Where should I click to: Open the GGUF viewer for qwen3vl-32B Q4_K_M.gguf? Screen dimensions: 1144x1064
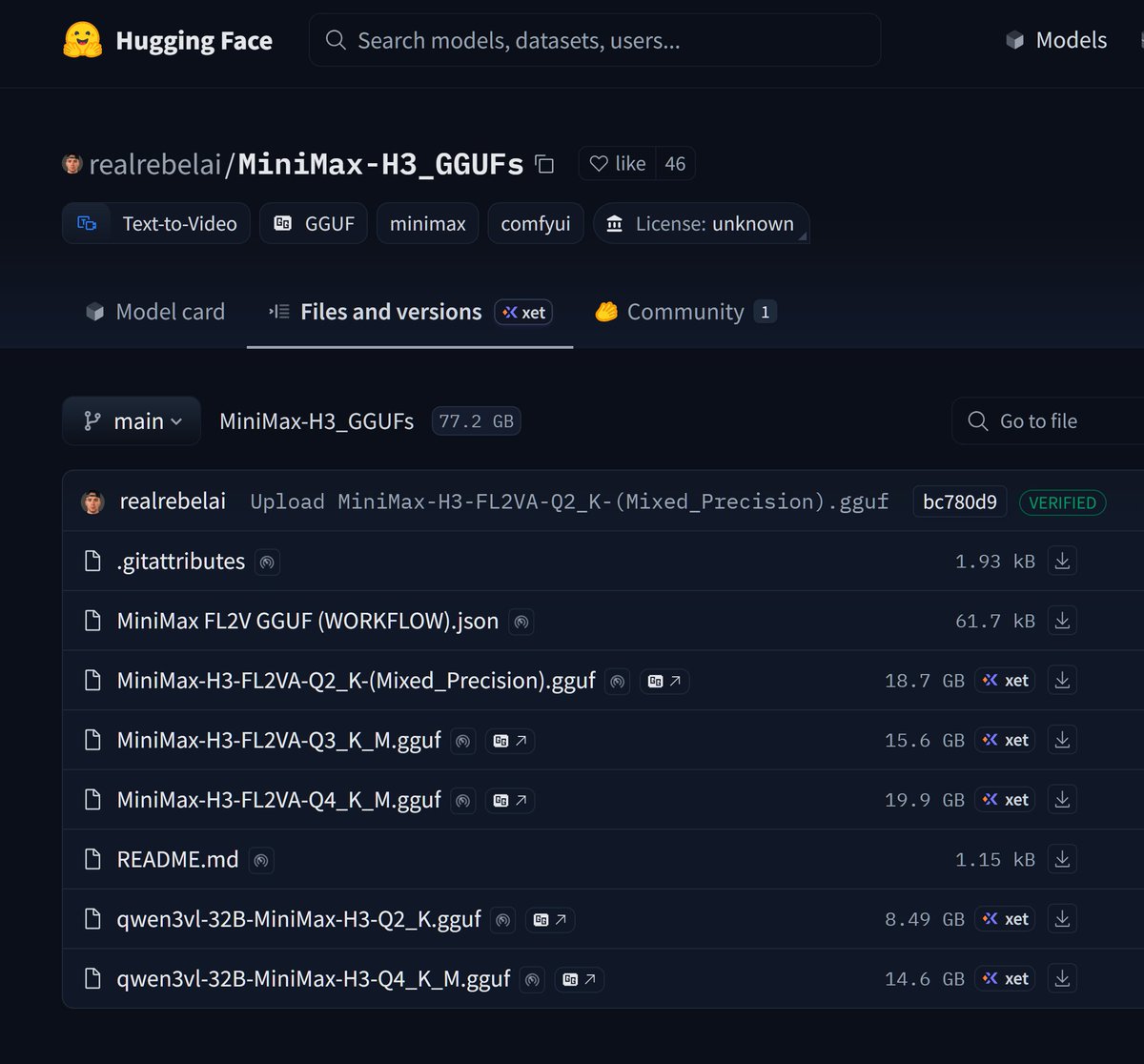point(580,979)
